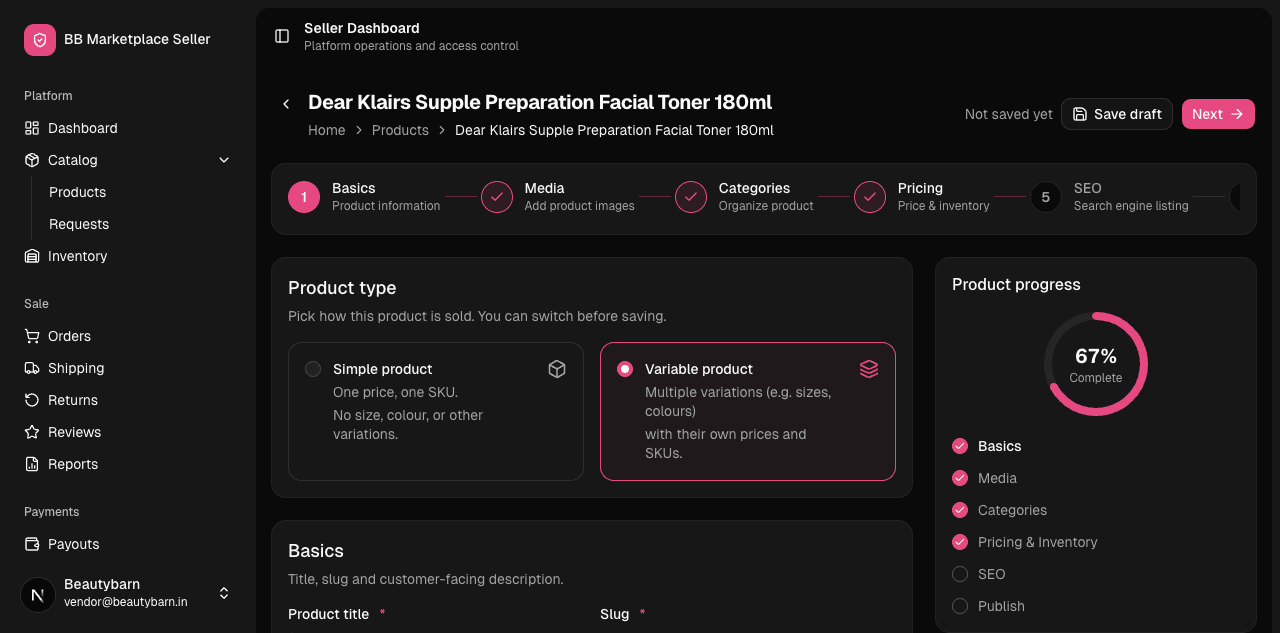
Task: Click the Returns arrow icon
Action: 32,400
